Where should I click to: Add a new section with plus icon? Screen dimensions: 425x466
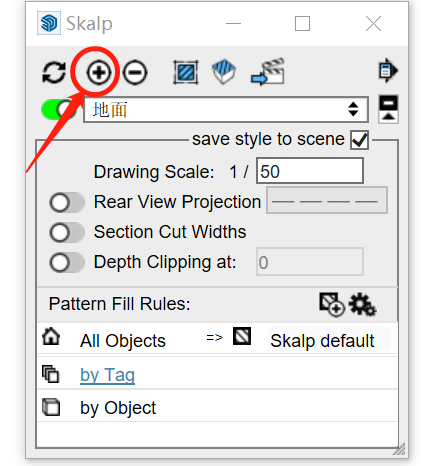[99, 72]
